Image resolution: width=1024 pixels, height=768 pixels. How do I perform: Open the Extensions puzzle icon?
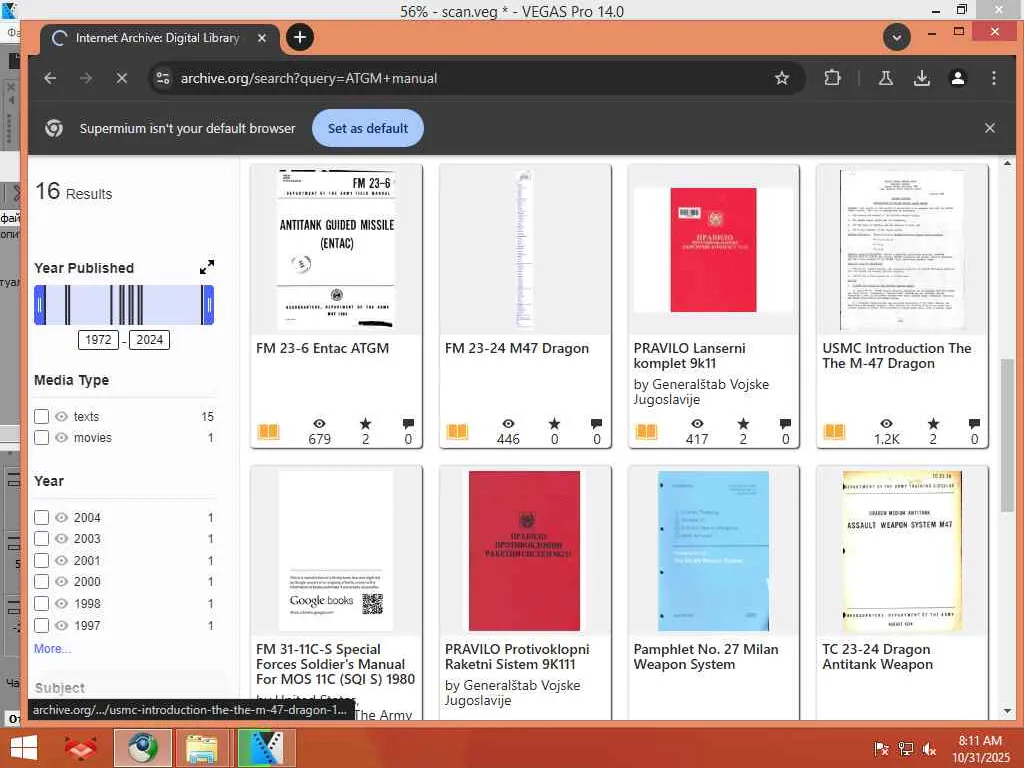click(x=832, y=78)
